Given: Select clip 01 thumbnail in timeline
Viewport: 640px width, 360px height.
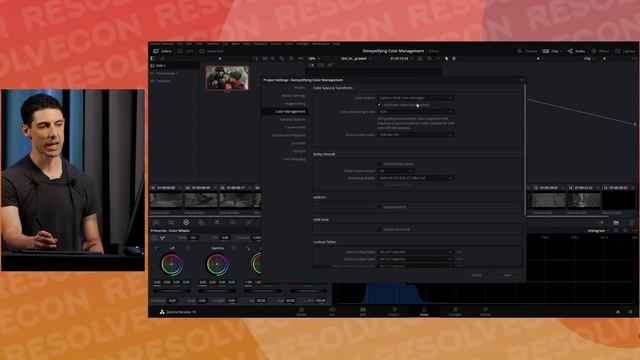Looking at the screenshot, I should click(x=166, y=200).
